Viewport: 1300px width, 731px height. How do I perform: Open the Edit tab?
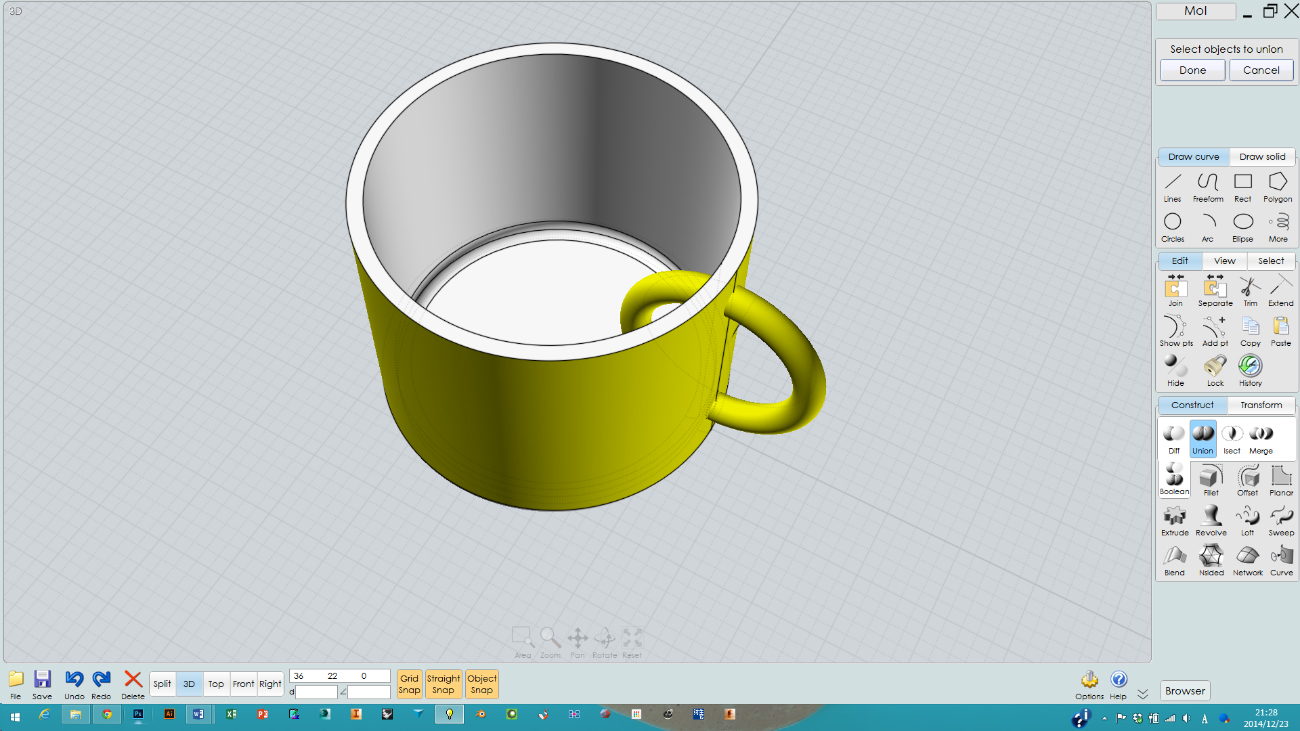pyautogui.click(x=1180, y=261)
